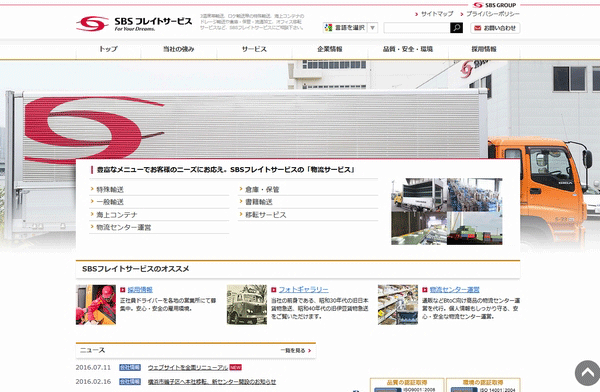600x392 pixels.
Task: Open the 一般輸送 service link
Action: [110, 202]
